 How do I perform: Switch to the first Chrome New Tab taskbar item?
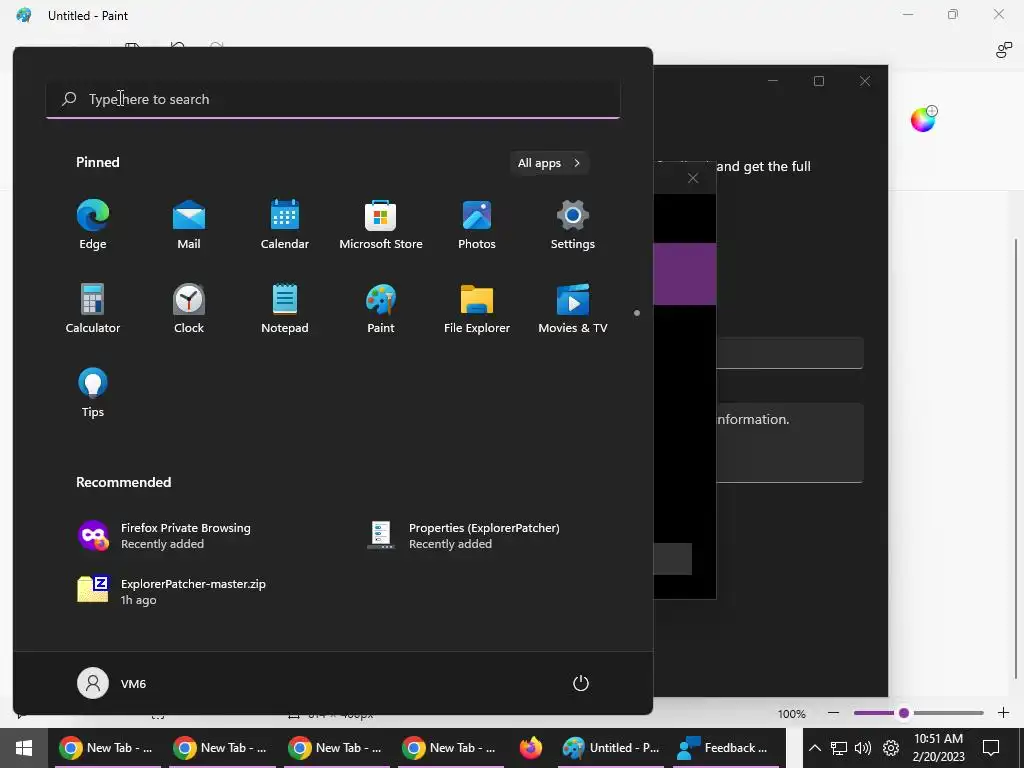tap(106, 748)
